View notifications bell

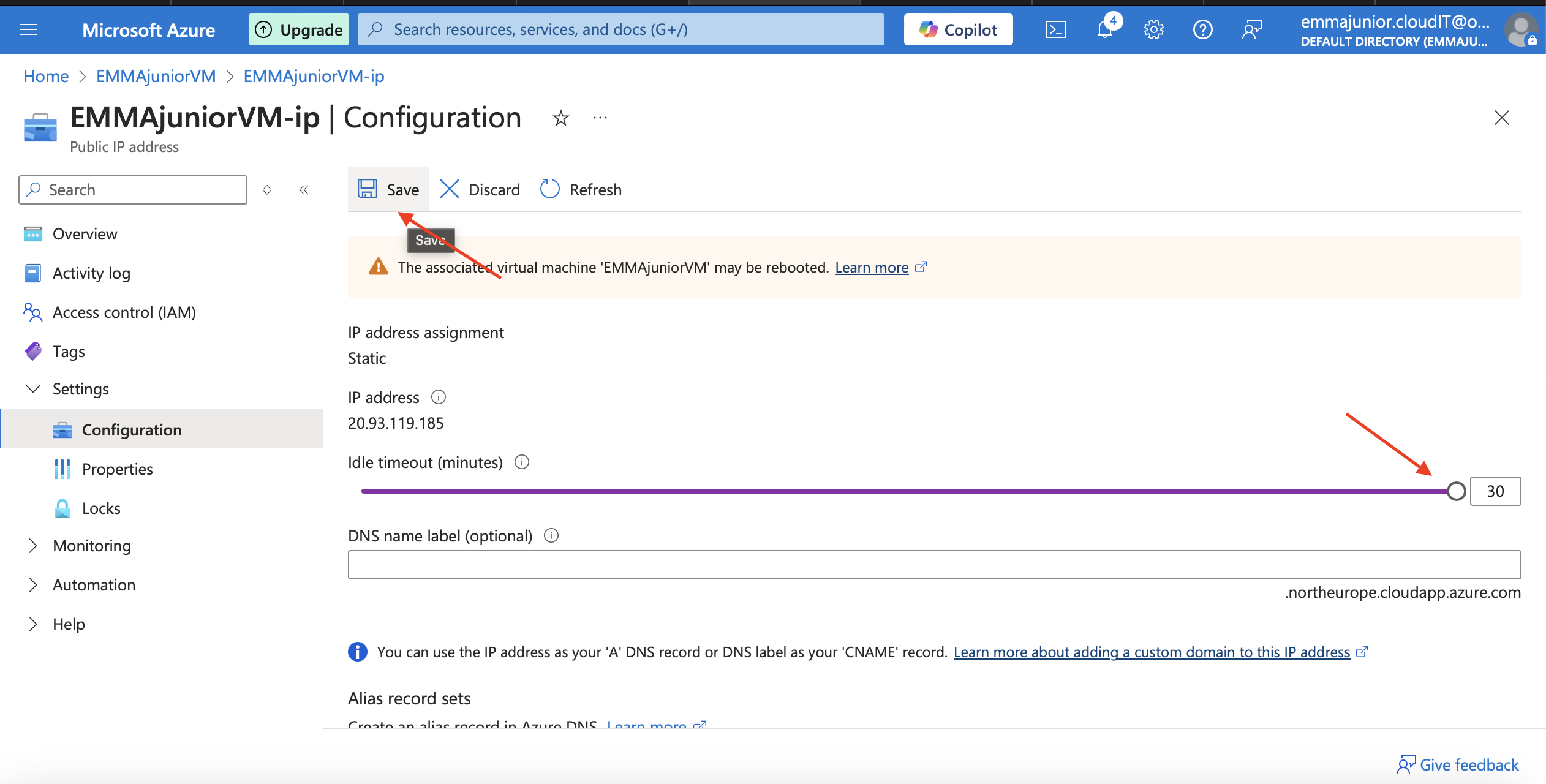pyautogui.click(x=1106, y=28)
